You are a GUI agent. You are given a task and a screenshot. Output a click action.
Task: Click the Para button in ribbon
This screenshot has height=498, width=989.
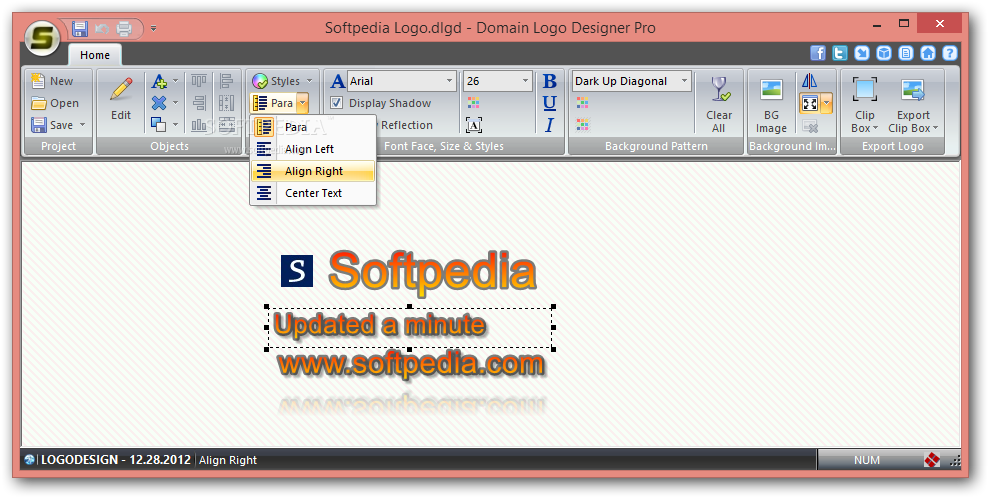click(273, 103)
